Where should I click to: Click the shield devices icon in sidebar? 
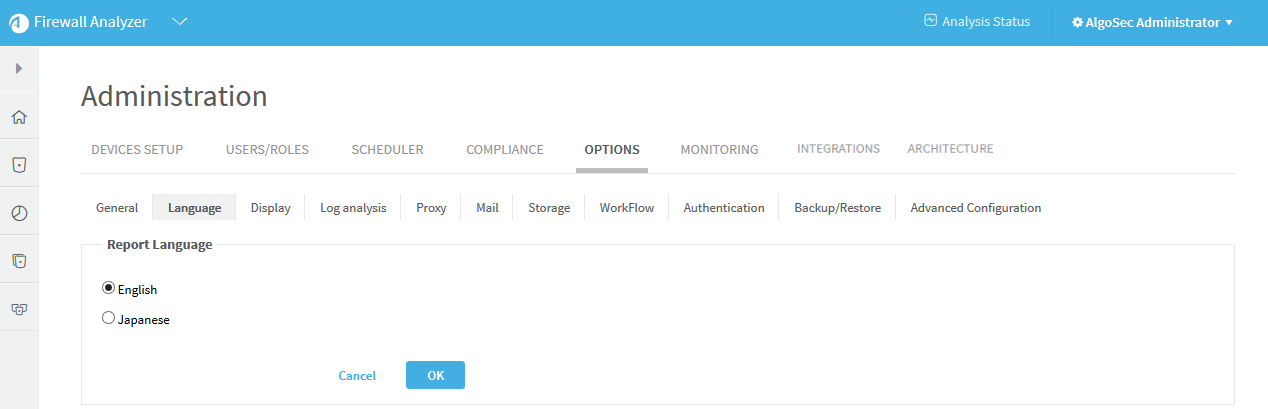(x=19, y=164)
